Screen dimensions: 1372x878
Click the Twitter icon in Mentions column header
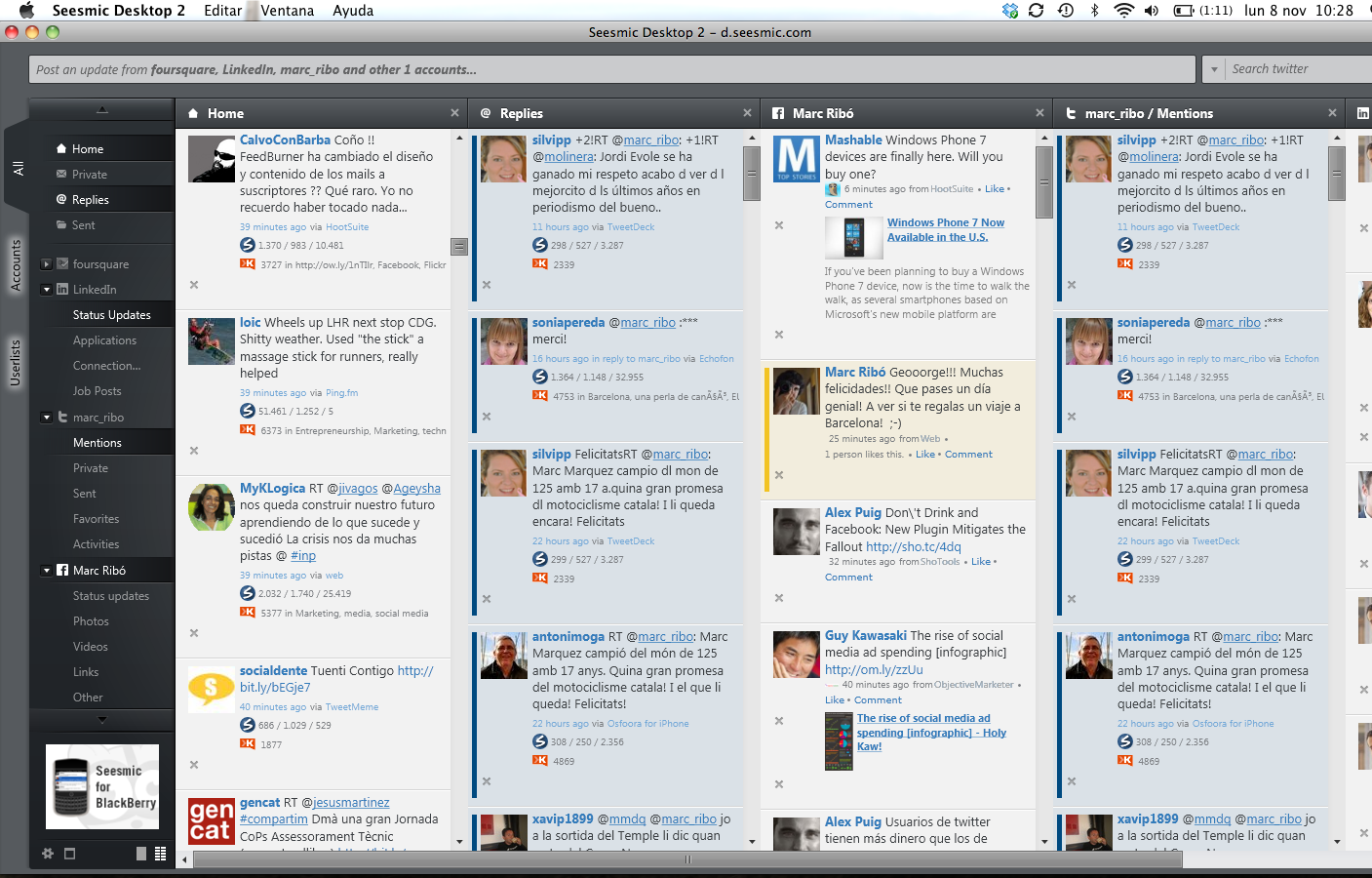click(x=1071, y=113)
